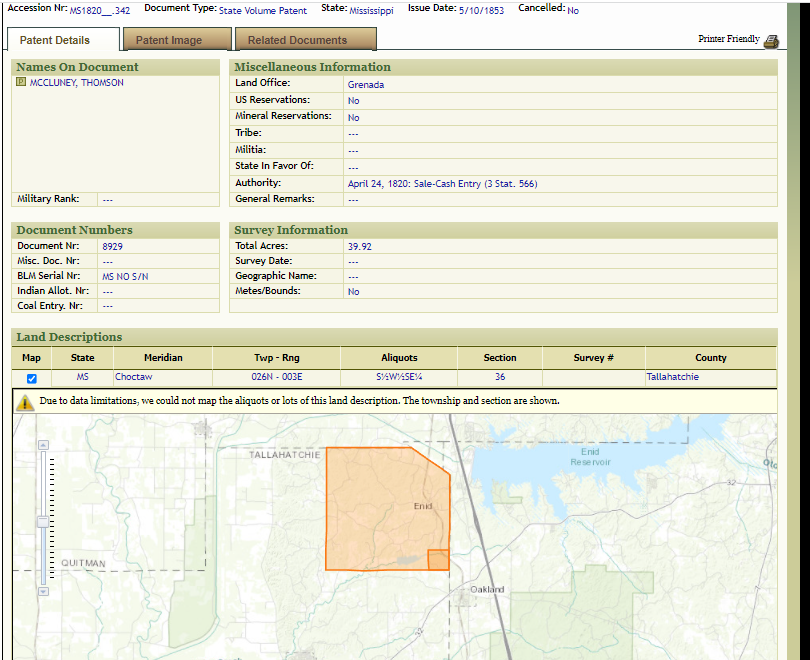810x660 pixels.
Task: Click the Tallahatchie county entry
Action: tap(672, 377)
